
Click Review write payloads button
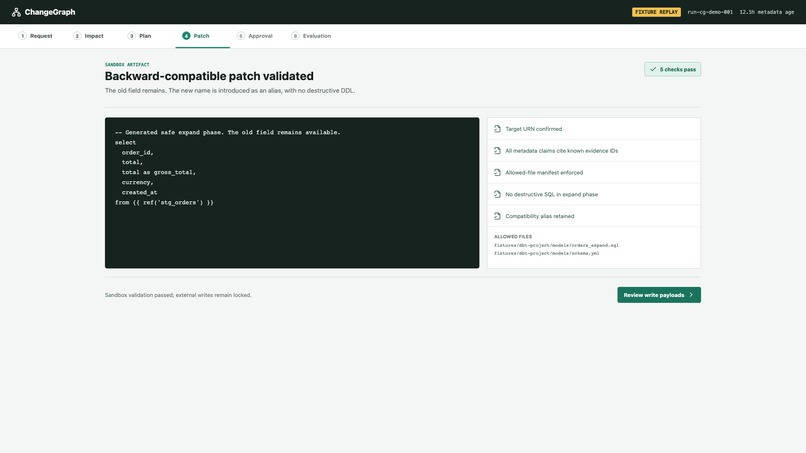[659, 295]
